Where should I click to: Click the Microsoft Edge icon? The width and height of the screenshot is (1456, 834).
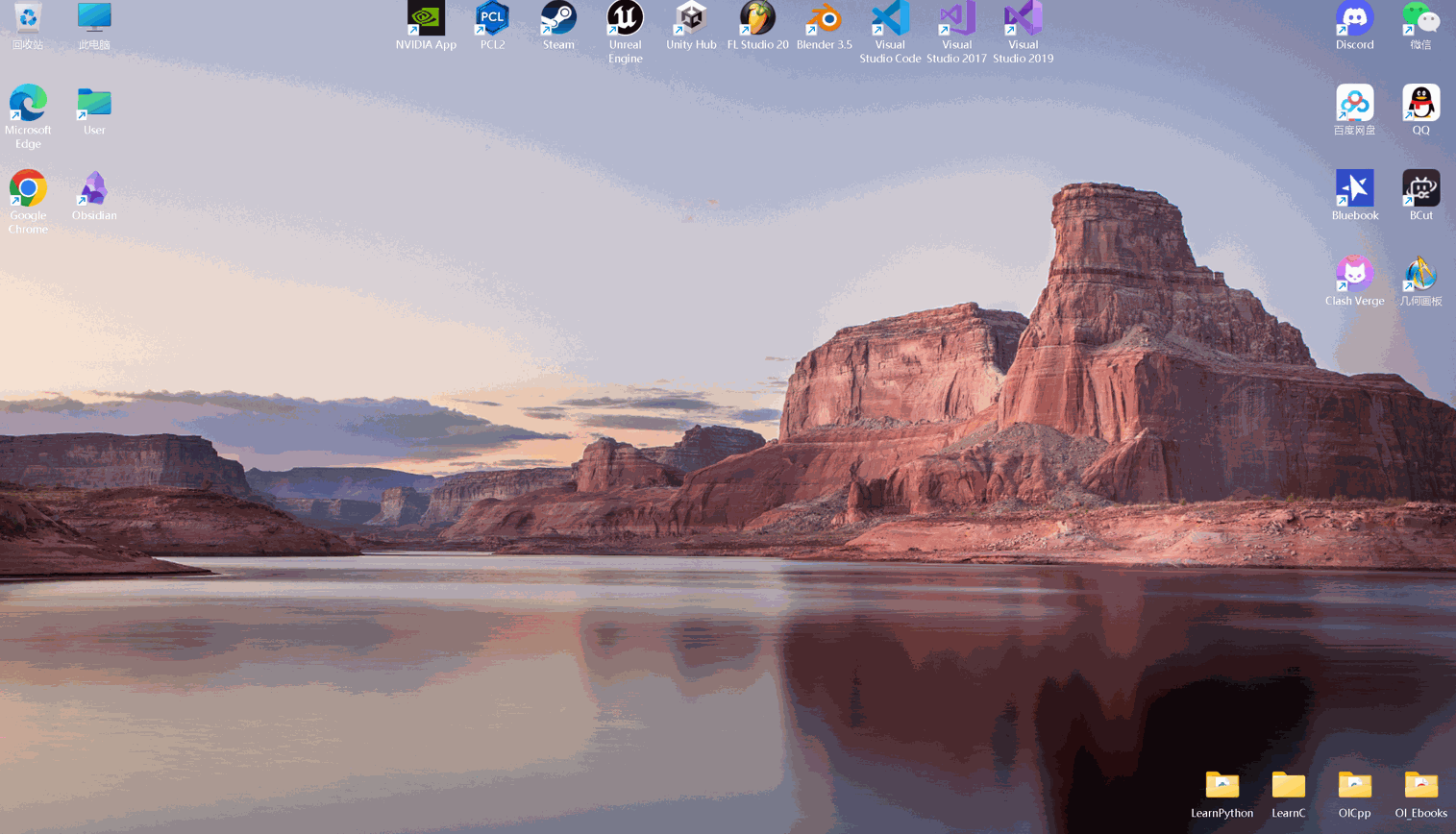pyautogui.click(x=28, y=104)
